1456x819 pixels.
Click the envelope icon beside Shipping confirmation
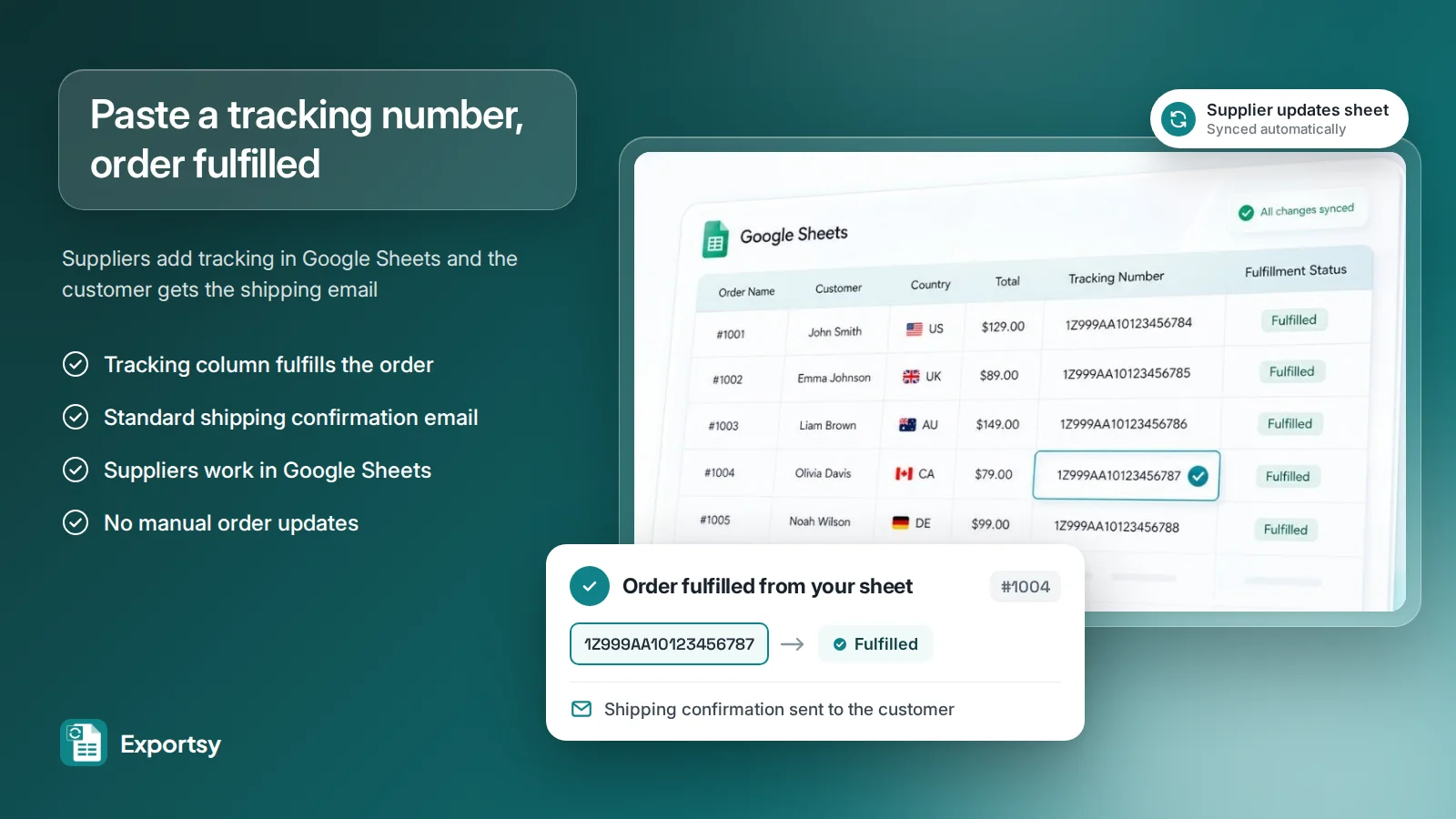[x=581, y=709]
